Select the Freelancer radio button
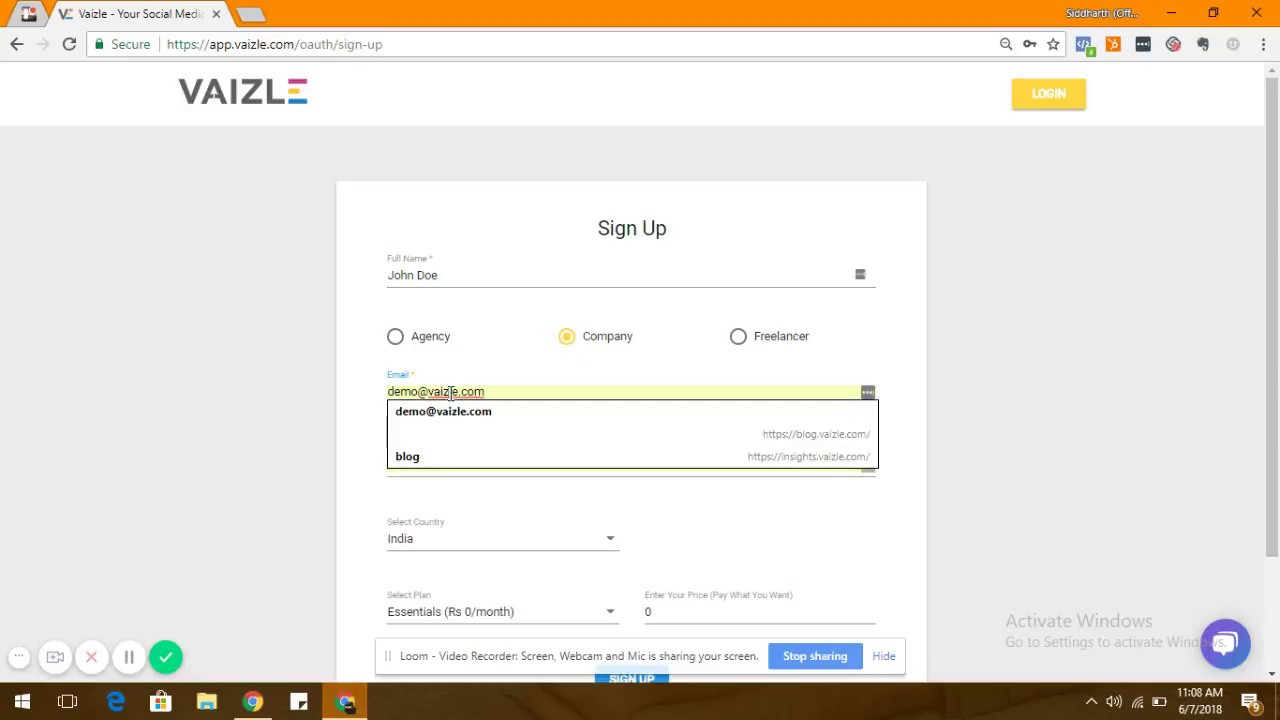Screen dimensions: 1280x720 coord(738,337)
